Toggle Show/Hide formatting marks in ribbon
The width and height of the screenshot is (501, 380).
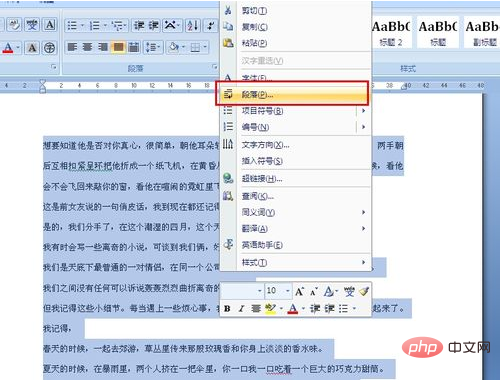click(210, 25)
